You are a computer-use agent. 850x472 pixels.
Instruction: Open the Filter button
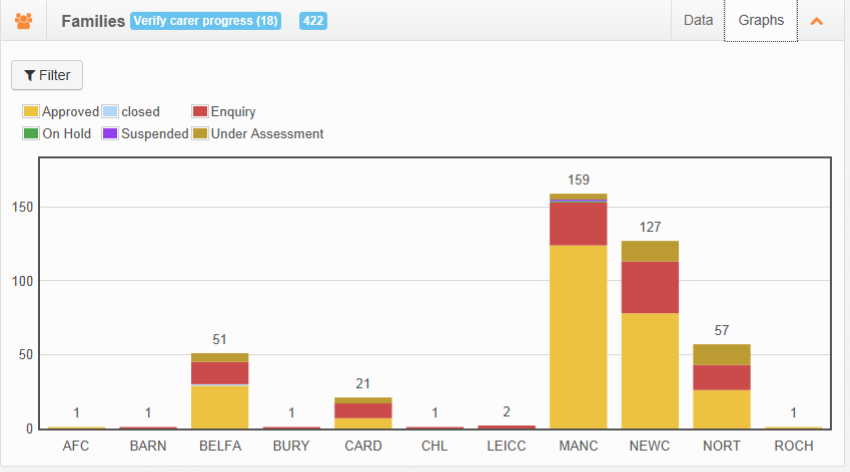(47, 75)
